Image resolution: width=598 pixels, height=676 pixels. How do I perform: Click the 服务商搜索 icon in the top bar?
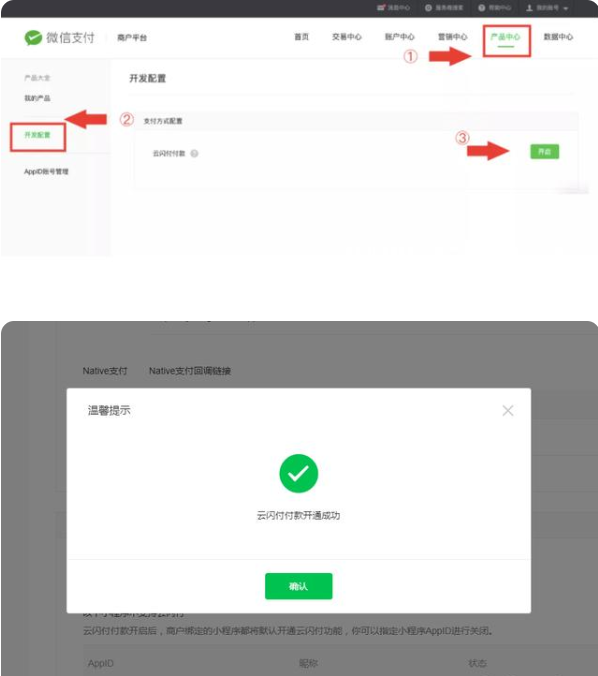pyautogui.click(x=428, y=8)
